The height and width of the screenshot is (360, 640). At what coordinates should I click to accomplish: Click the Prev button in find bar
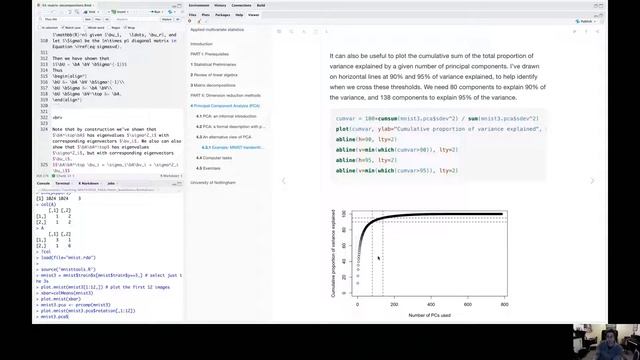98,19
